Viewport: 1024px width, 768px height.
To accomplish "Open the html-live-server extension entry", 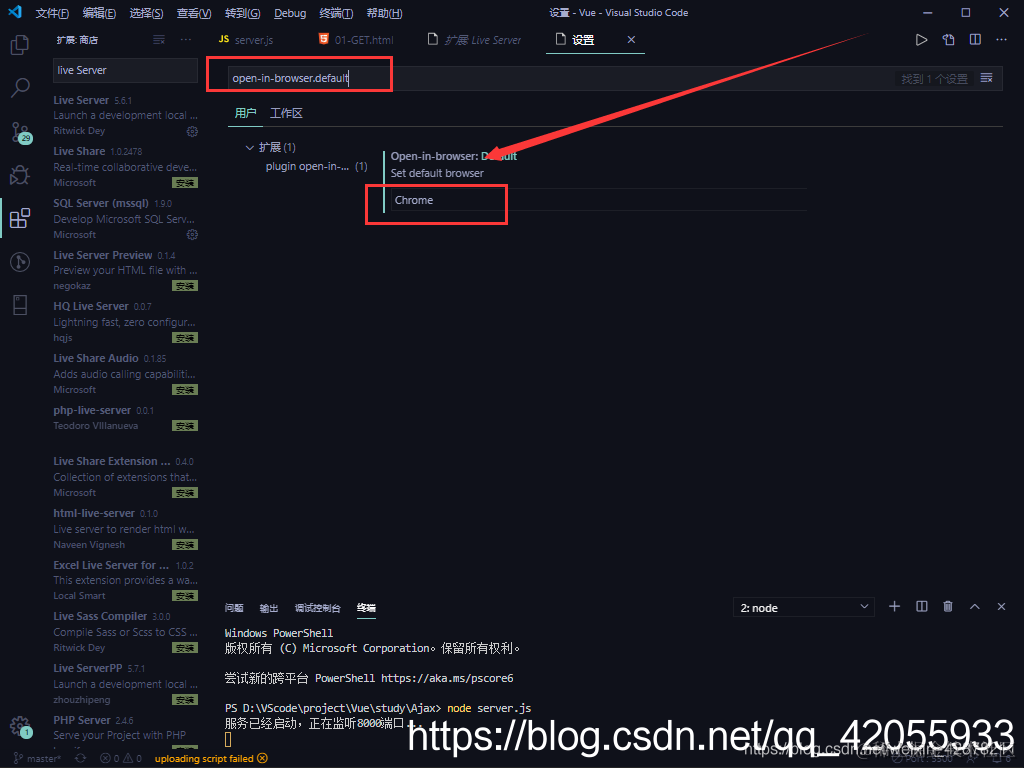I will coord(125,529).
